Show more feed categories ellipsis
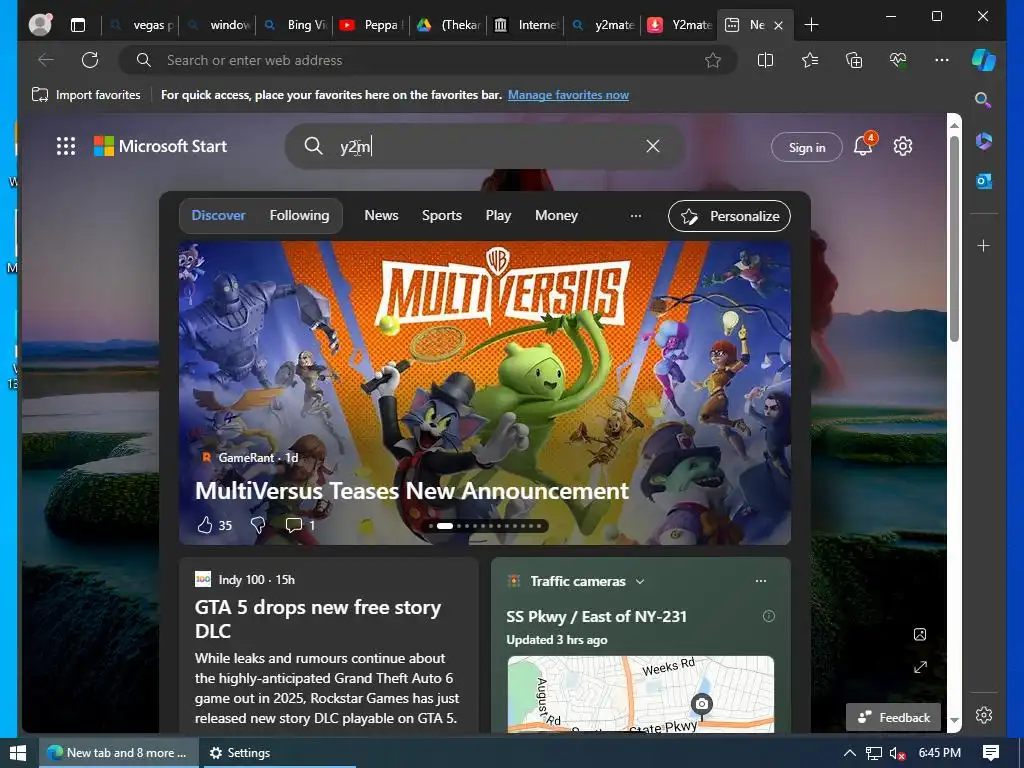Image resolution: width=1024 pixels, height=768 pixels. click(635, 216)
